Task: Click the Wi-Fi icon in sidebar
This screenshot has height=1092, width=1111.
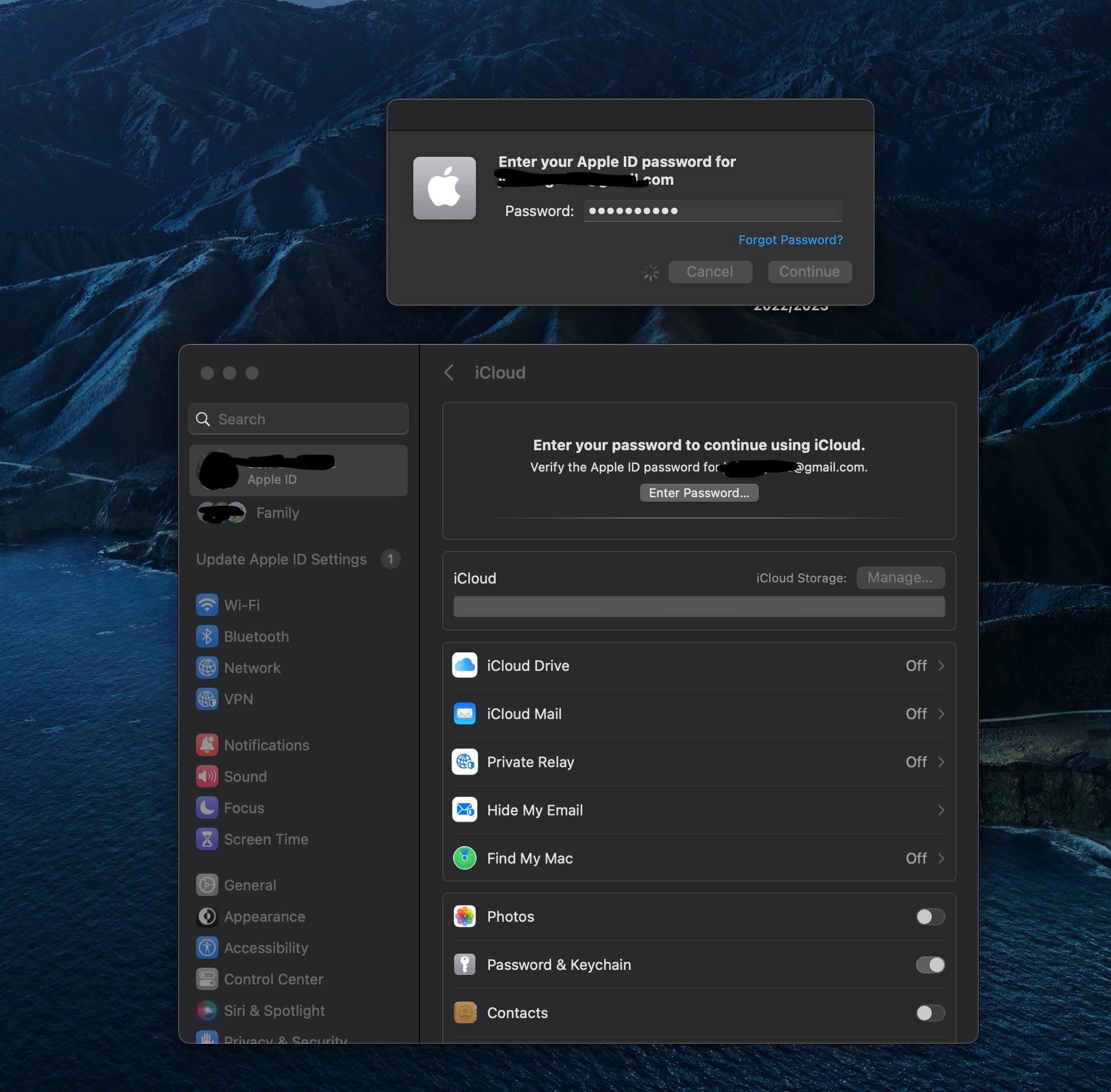Action: (207, 604)
